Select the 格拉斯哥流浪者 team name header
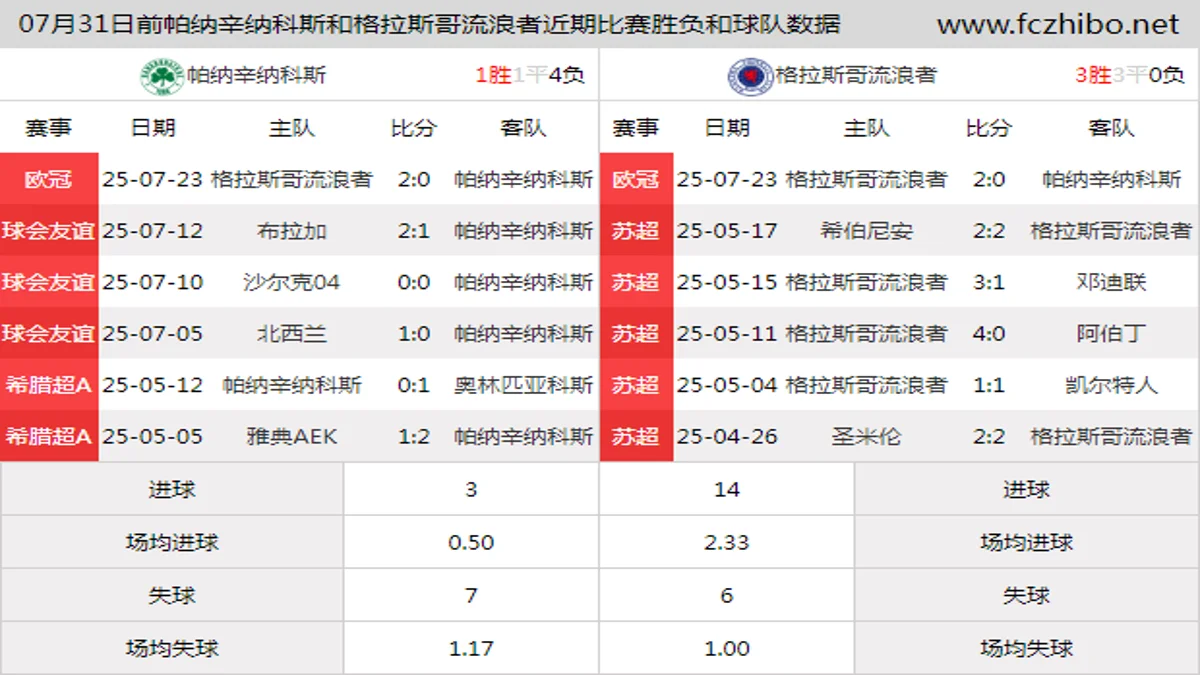The width and height of the screenshot is (1200, 675). (855, 75)
